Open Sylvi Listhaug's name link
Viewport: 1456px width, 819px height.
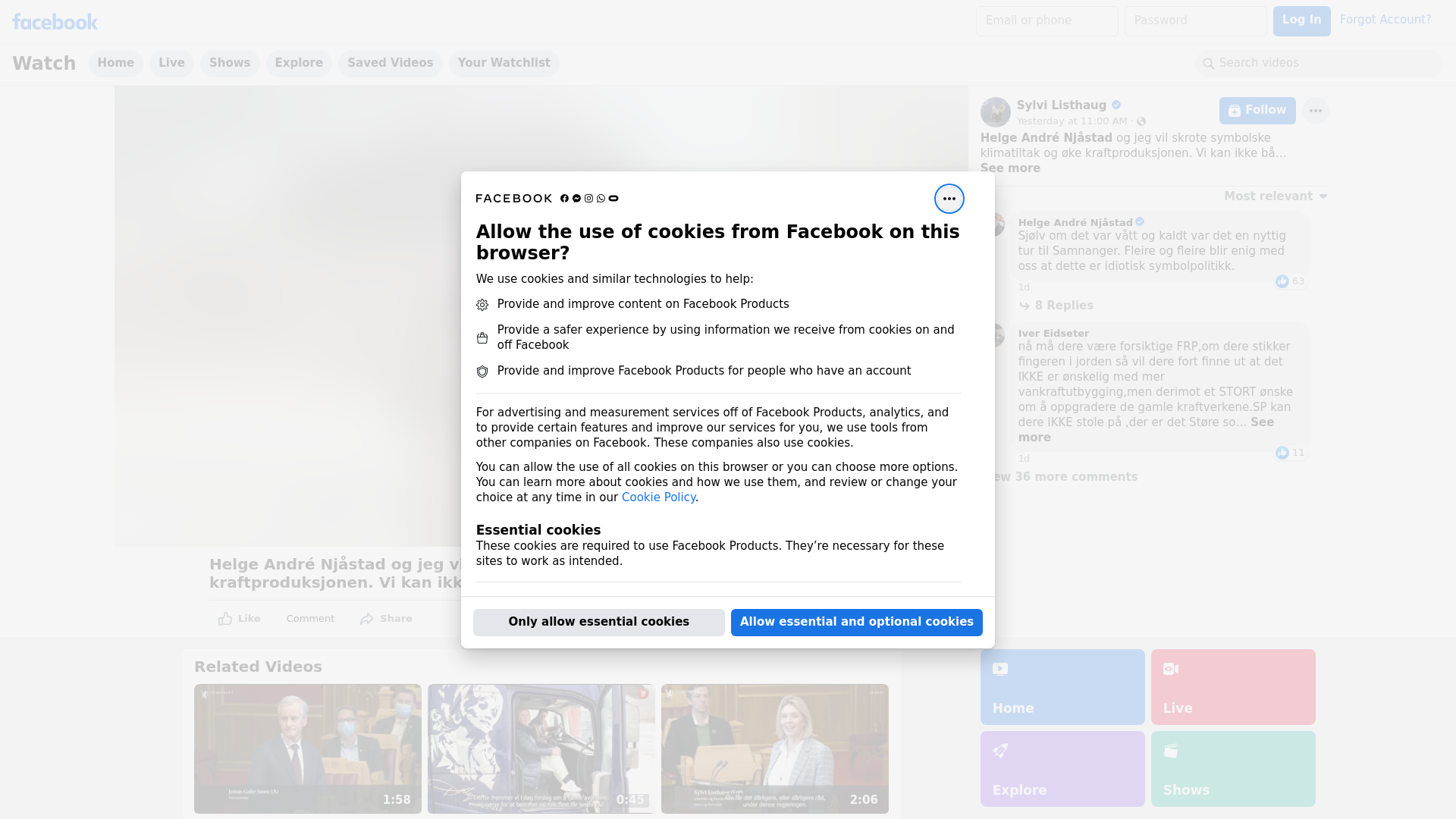(x=1062, y=105)
